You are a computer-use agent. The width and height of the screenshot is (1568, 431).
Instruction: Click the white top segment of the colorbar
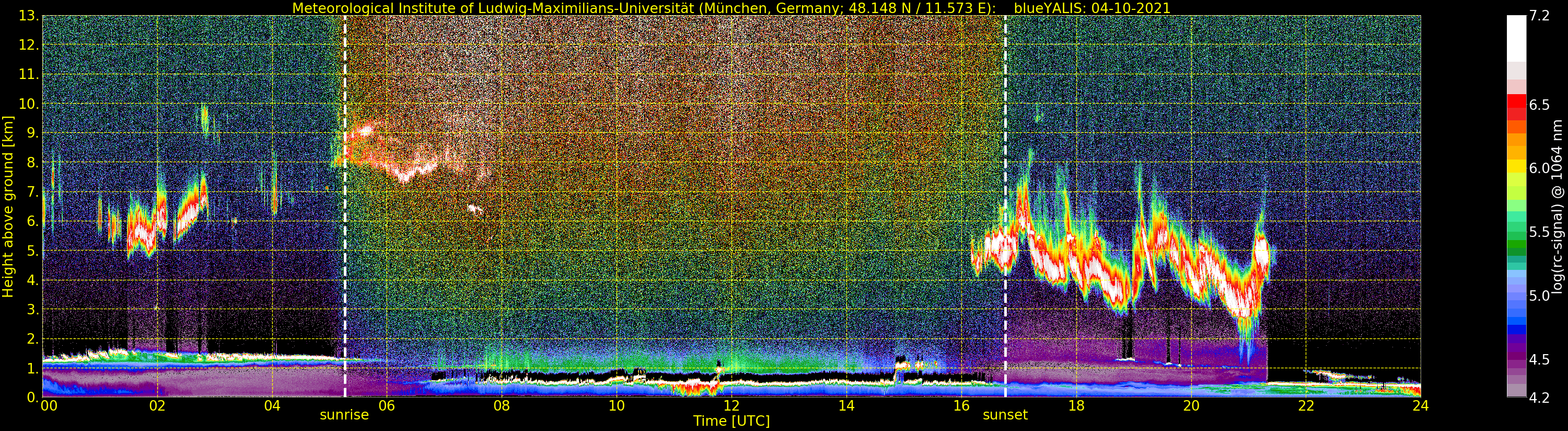1516,38
